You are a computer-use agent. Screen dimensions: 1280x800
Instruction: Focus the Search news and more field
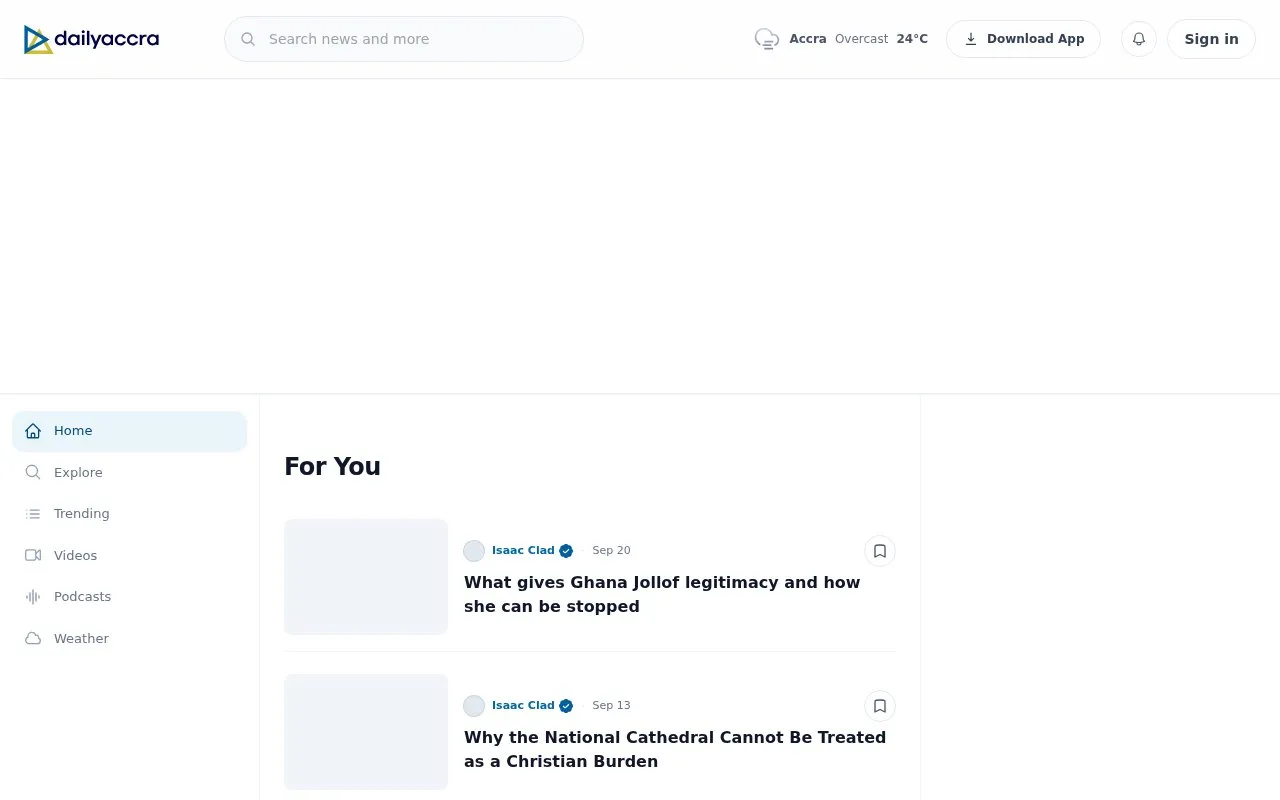[x=404, y=39]
